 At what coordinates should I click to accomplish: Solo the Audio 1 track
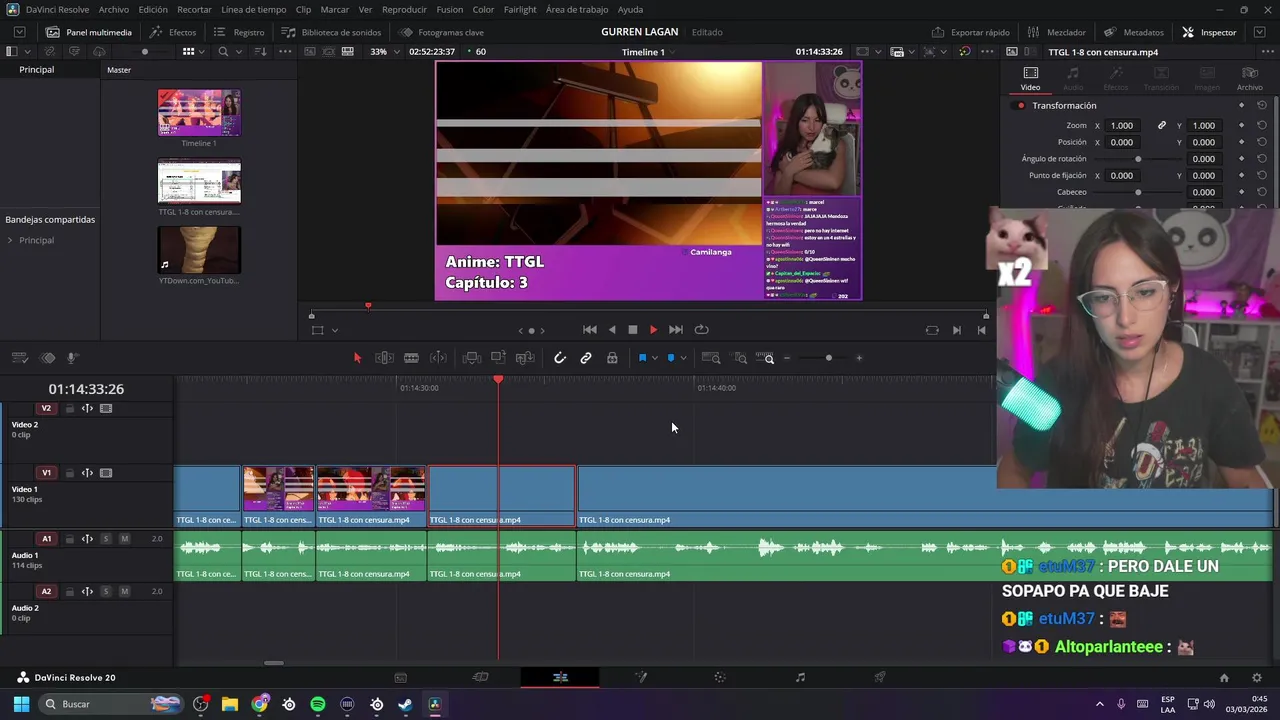pyautogui.click(x=105, y=539)
